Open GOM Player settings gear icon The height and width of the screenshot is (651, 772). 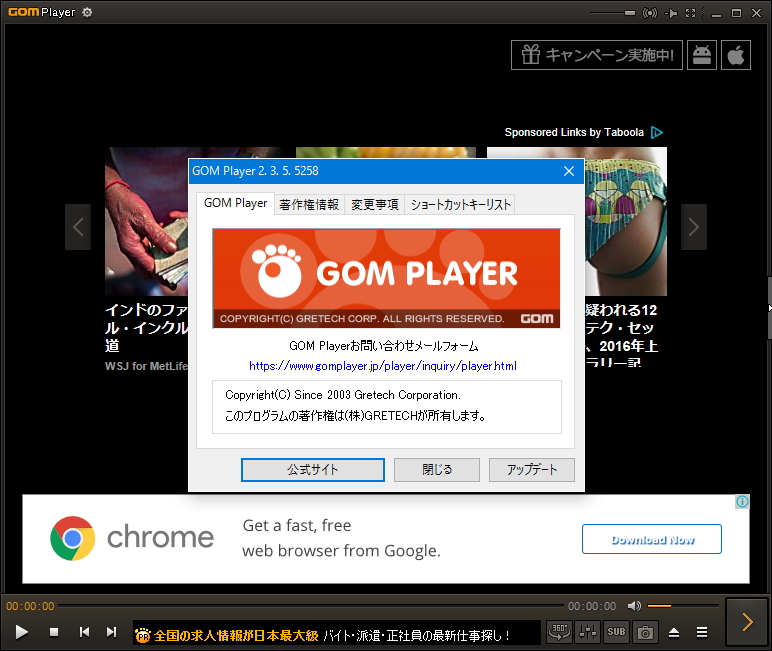(87, 12)
